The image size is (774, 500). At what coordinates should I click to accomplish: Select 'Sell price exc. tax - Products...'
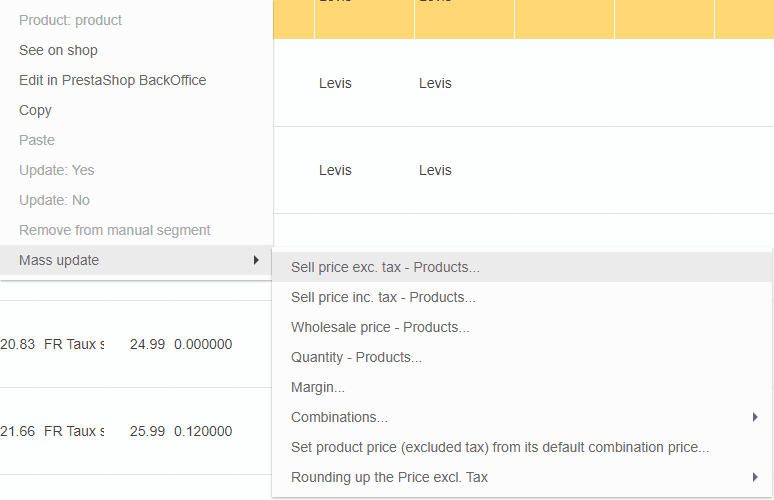[x=385, y=267]
